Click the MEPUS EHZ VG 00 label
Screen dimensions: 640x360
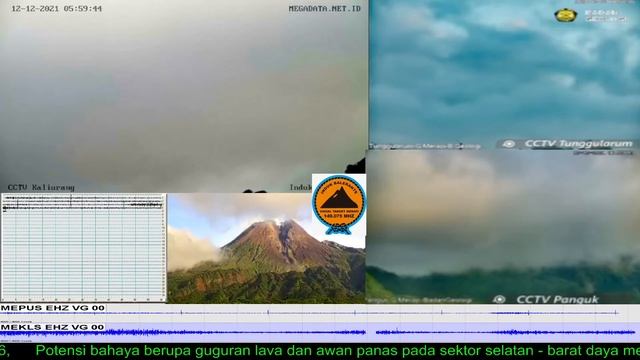click(x=53, y=308)
